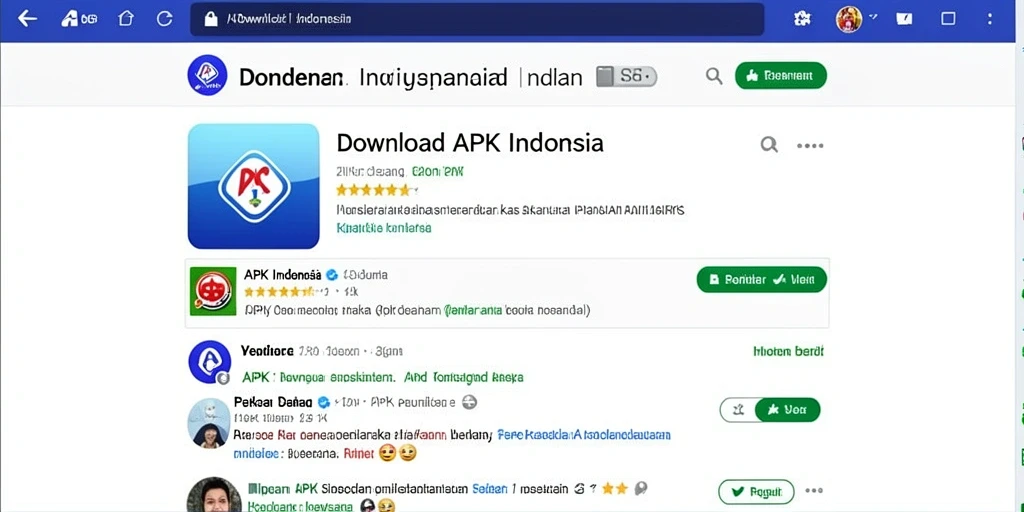Open three-dot menu in the last comment row
The height and width of the screenshot is (512, 1024).
[814, 490]
